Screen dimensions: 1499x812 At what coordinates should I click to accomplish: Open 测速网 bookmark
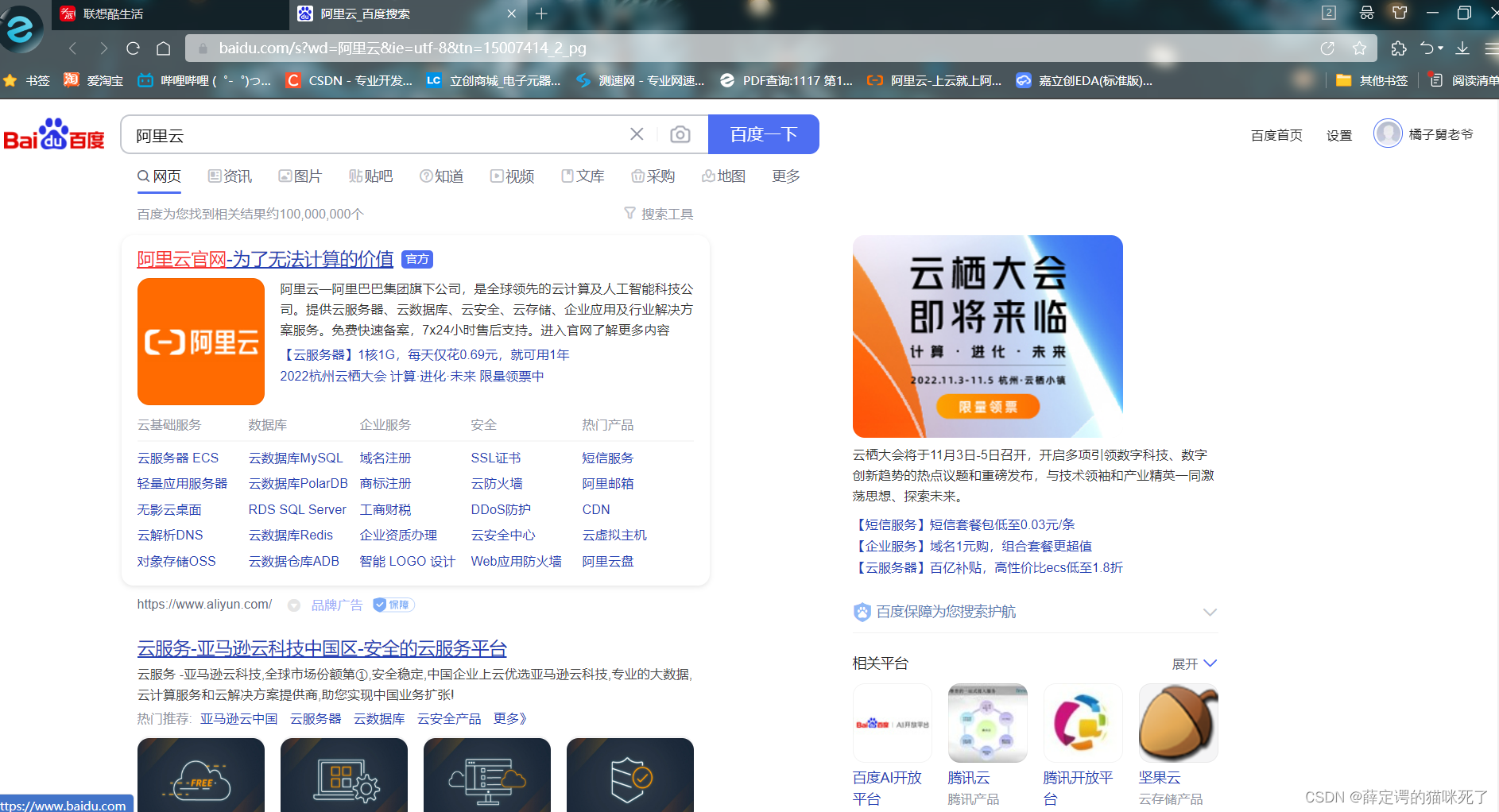[x=641, y=80]
